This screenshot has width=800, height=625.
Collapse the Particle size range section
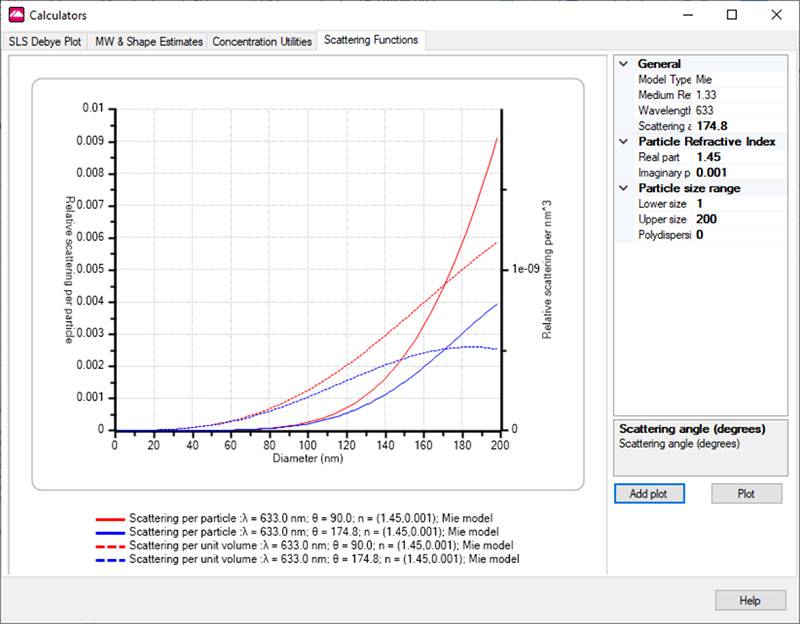point(625,188)
